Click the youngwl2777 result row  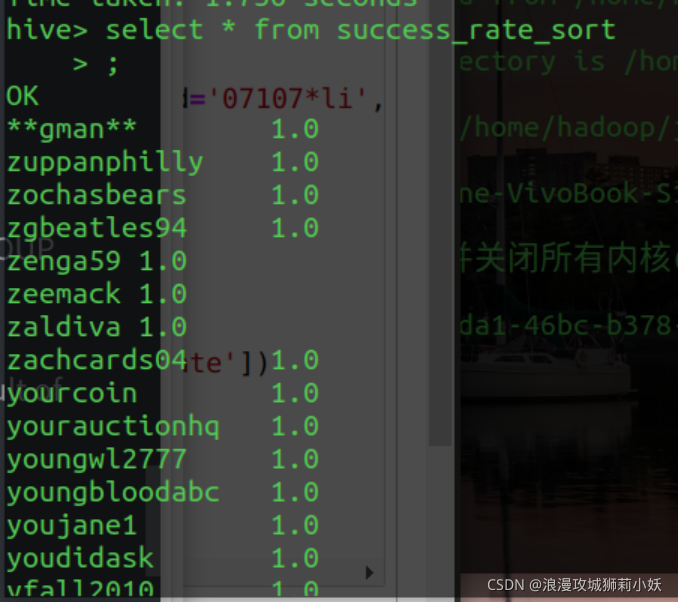pos(163,460)
